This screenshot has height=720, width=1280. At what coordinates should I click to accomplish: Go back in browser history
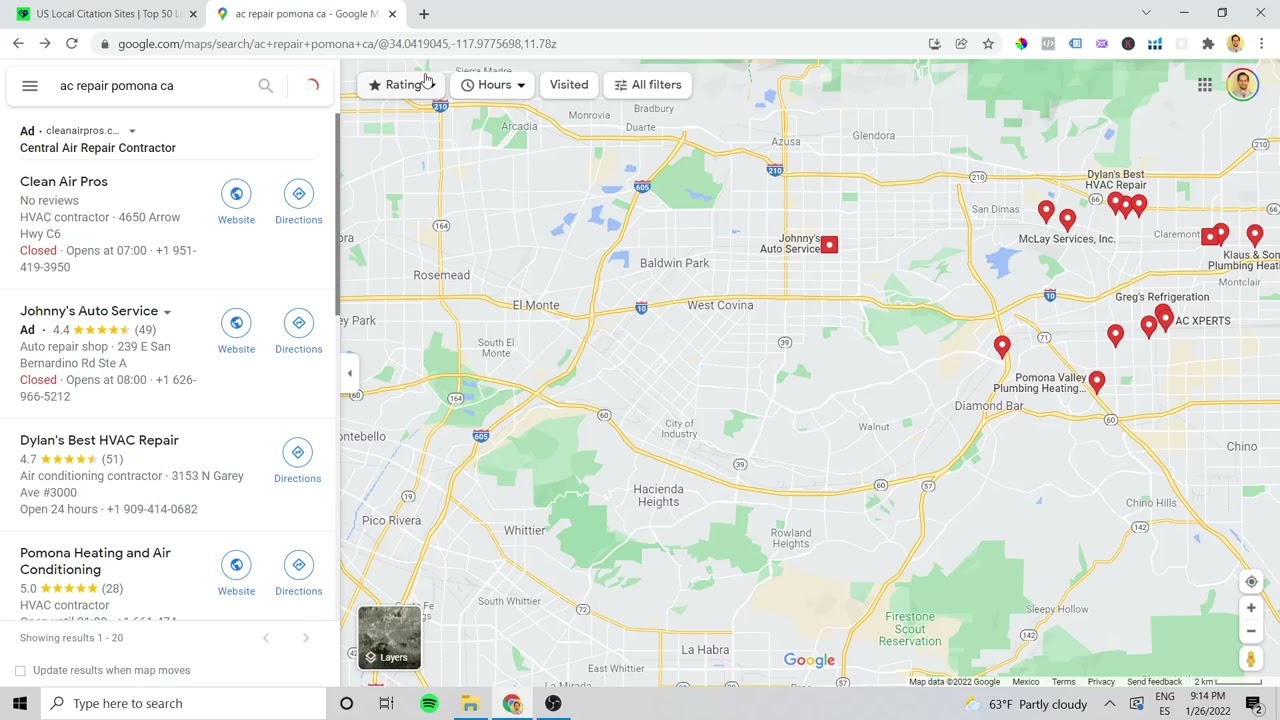[x=18, y=44]
